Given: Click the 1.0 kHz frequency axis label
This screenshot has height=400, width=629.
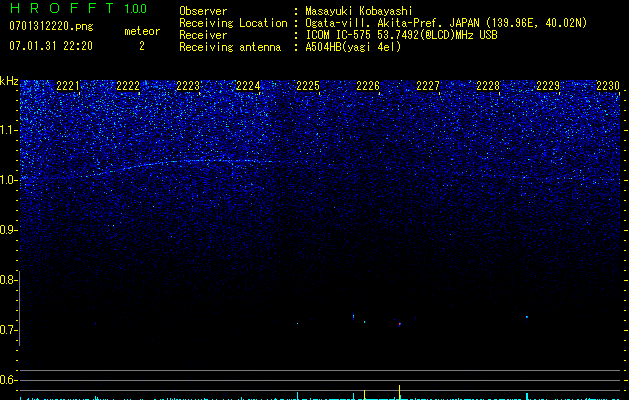Looking at the screenshot, I should tap(9, 180).
